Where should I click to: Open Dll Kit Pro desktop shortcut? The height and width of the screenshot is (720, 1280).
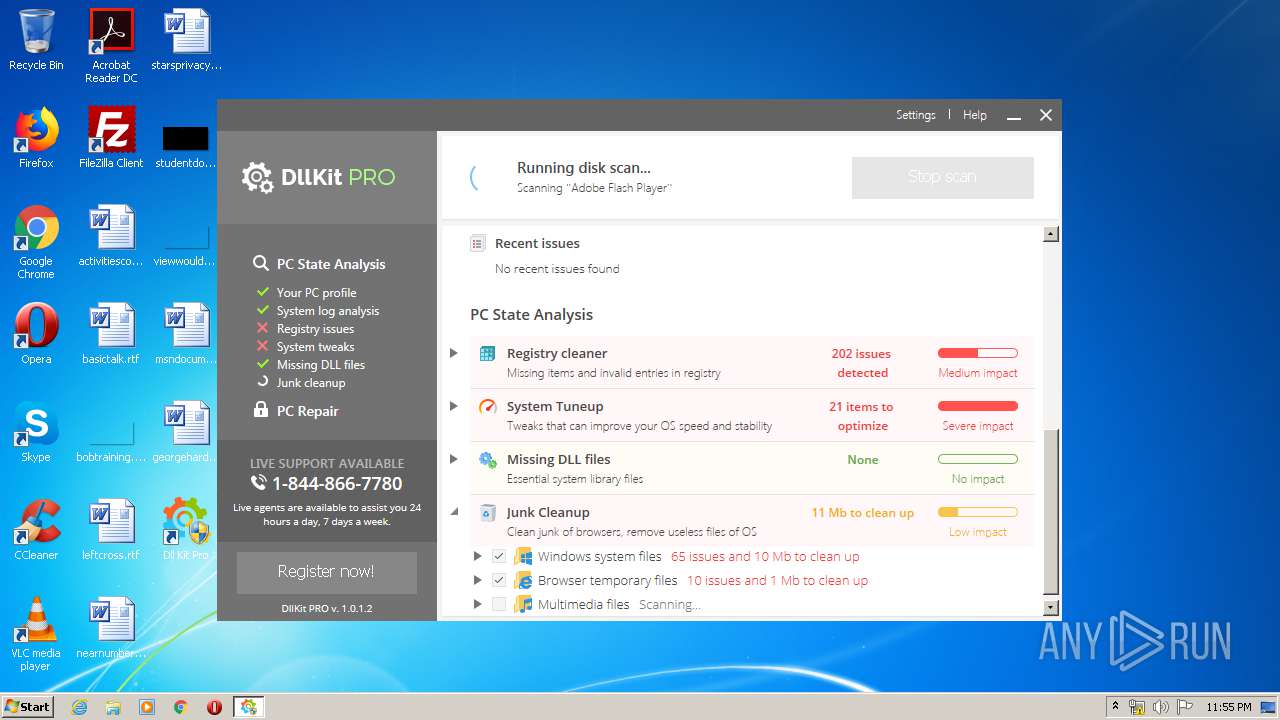[186, 530]
